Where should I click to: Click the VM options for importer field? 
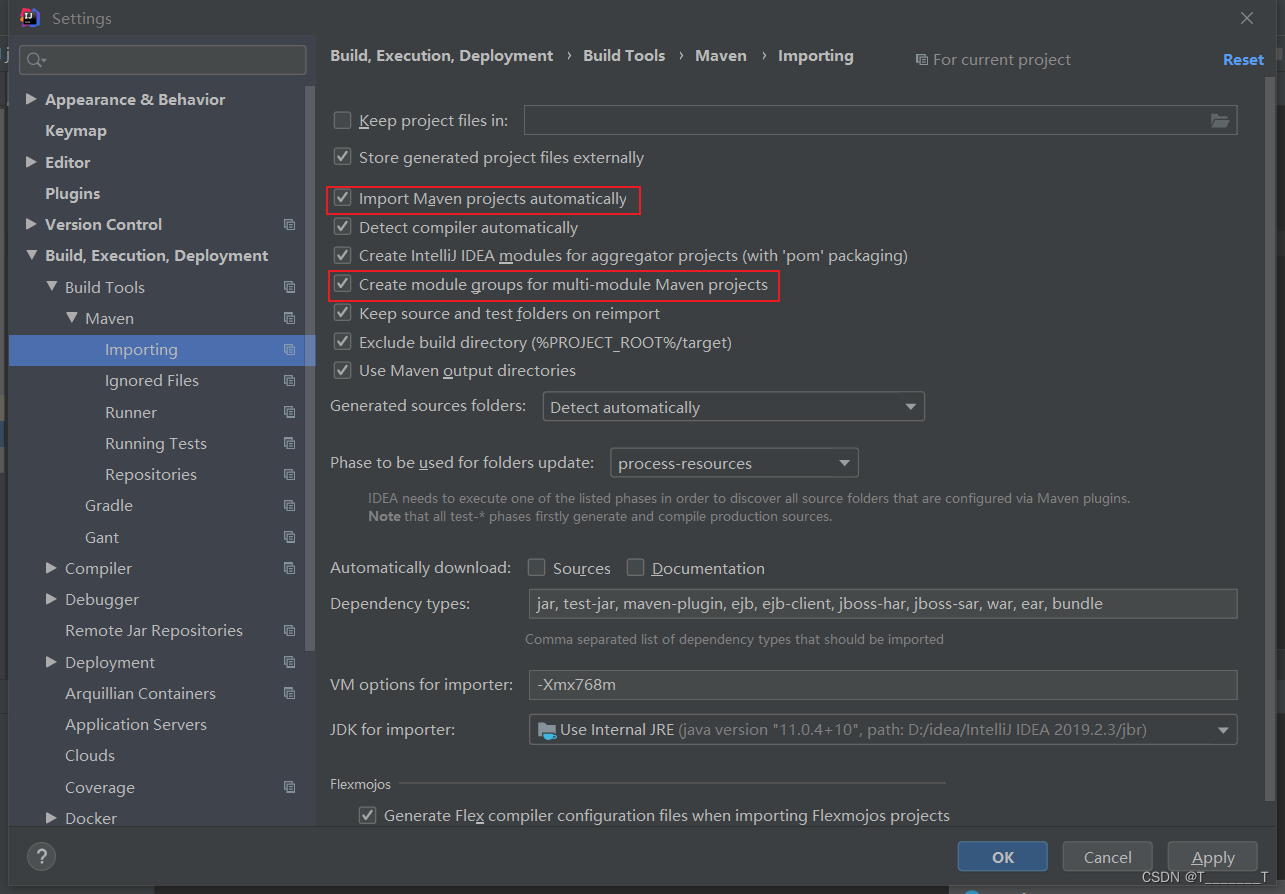pos(883,685)
